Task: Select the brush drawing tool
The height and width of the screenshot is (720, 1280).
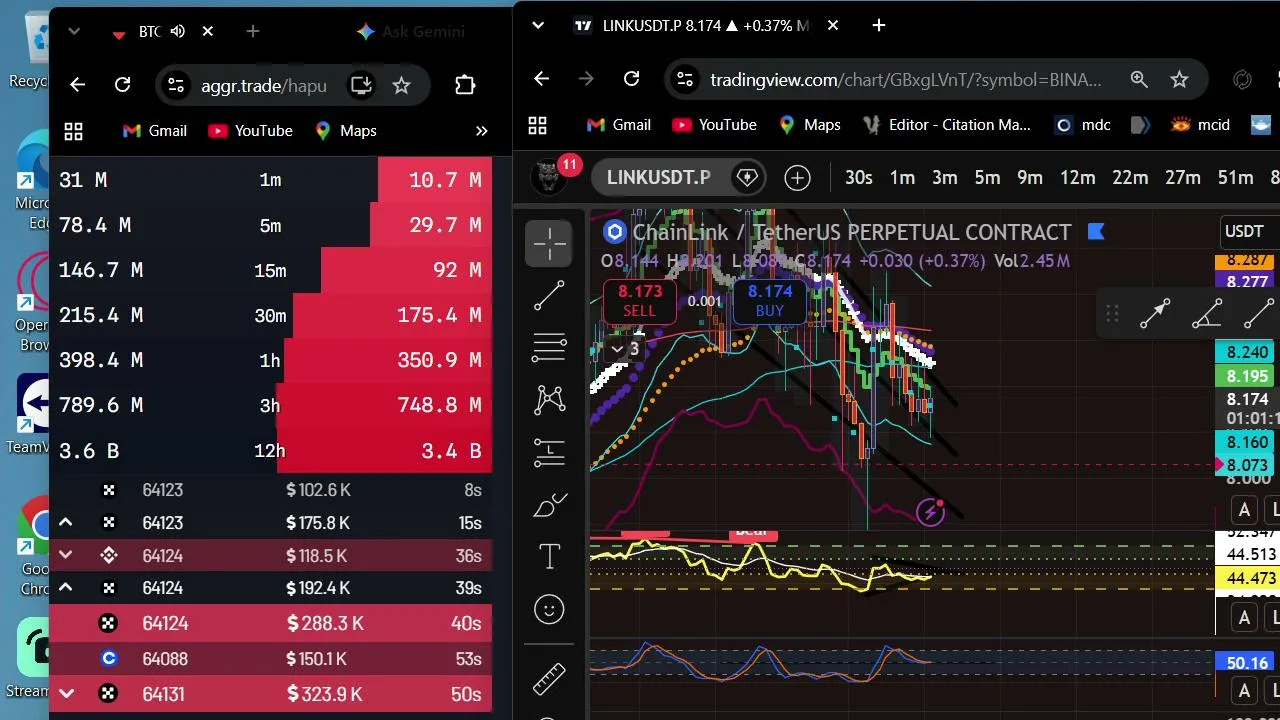Action: (550, 505)
